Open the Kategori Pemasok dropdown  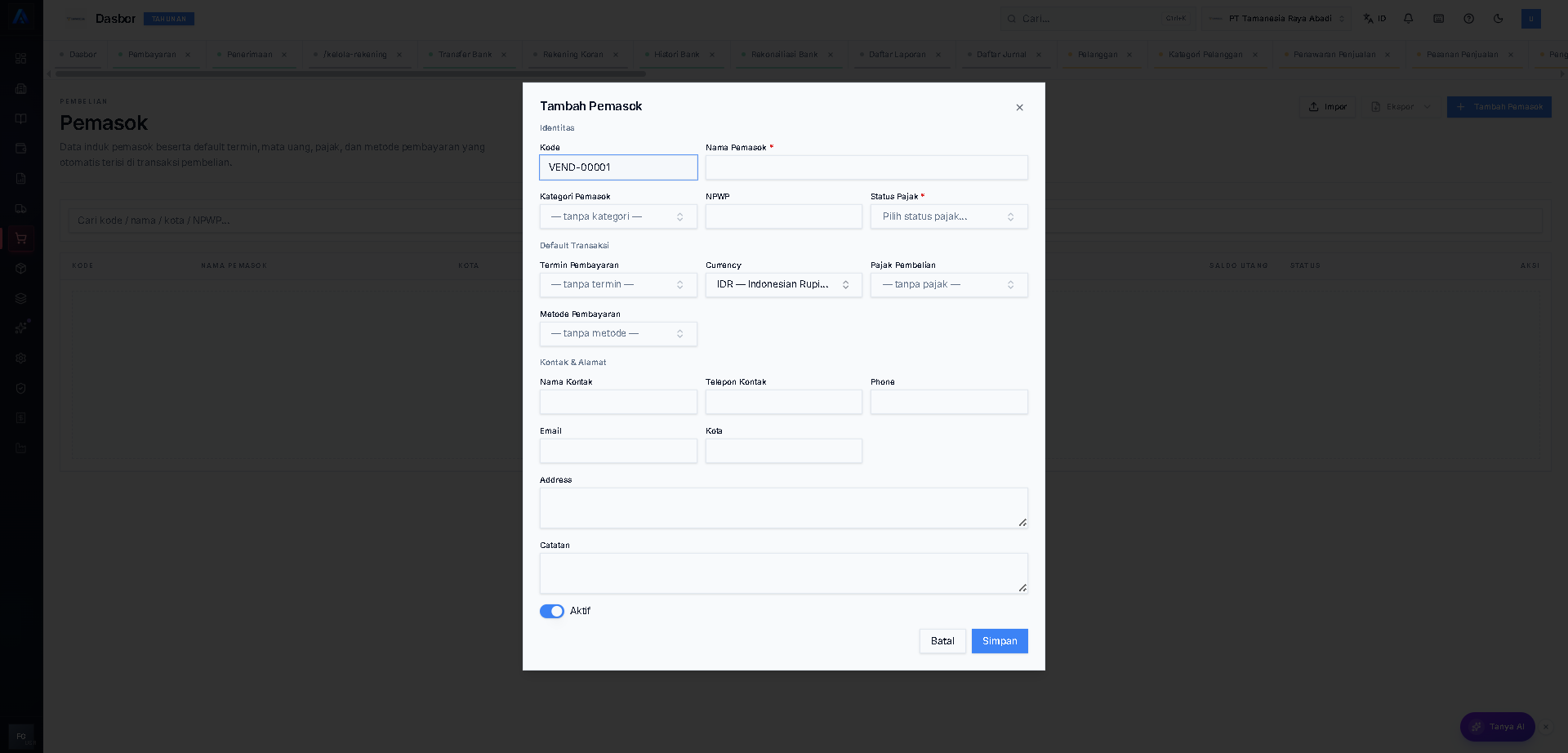618,216
